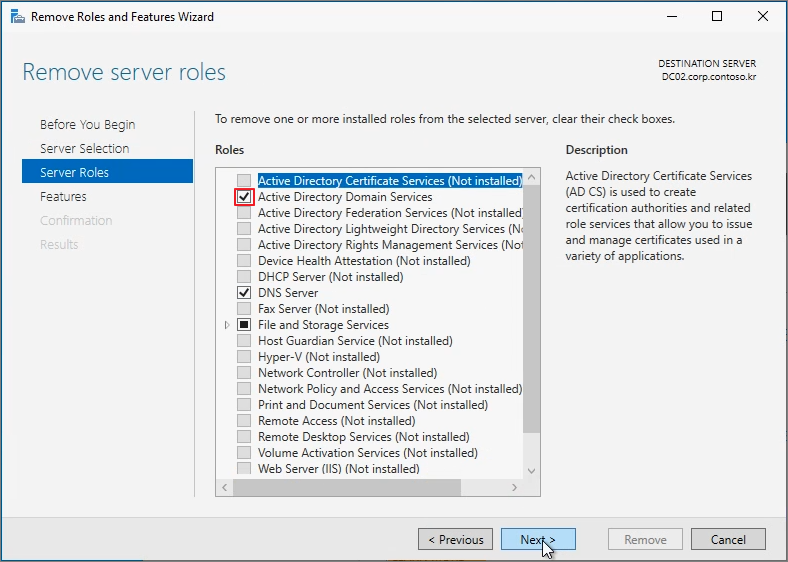Select Print and Document Services row

(373, 405)
